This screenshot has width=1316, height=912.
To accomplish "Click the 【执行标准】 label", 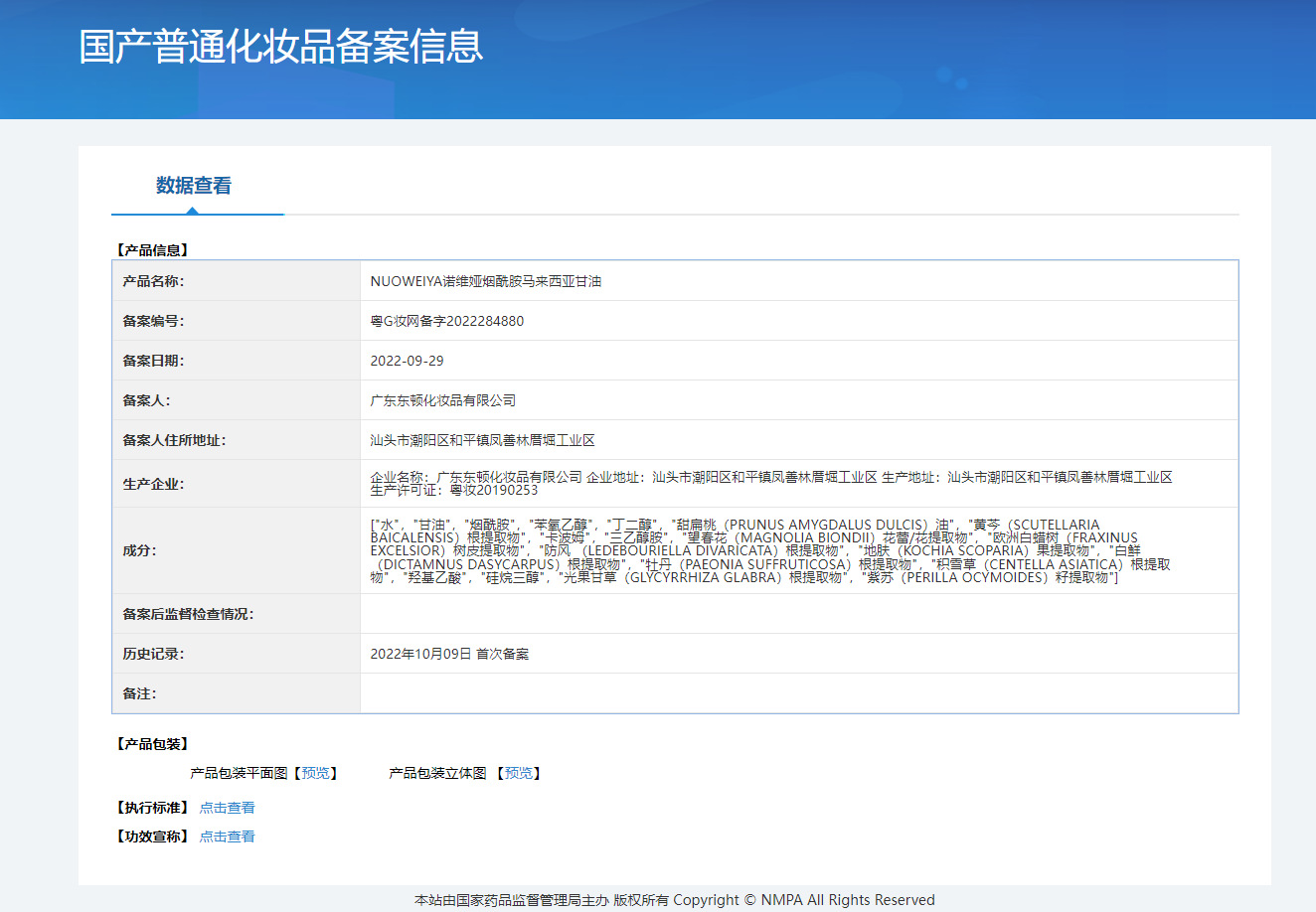I will click(152, 808).
